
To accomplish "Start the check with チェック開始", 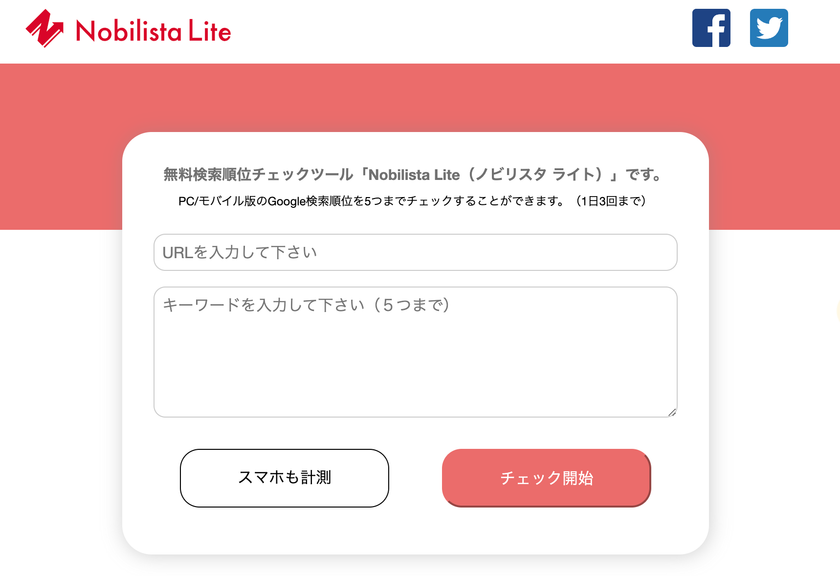I will [x=546, y=478].
